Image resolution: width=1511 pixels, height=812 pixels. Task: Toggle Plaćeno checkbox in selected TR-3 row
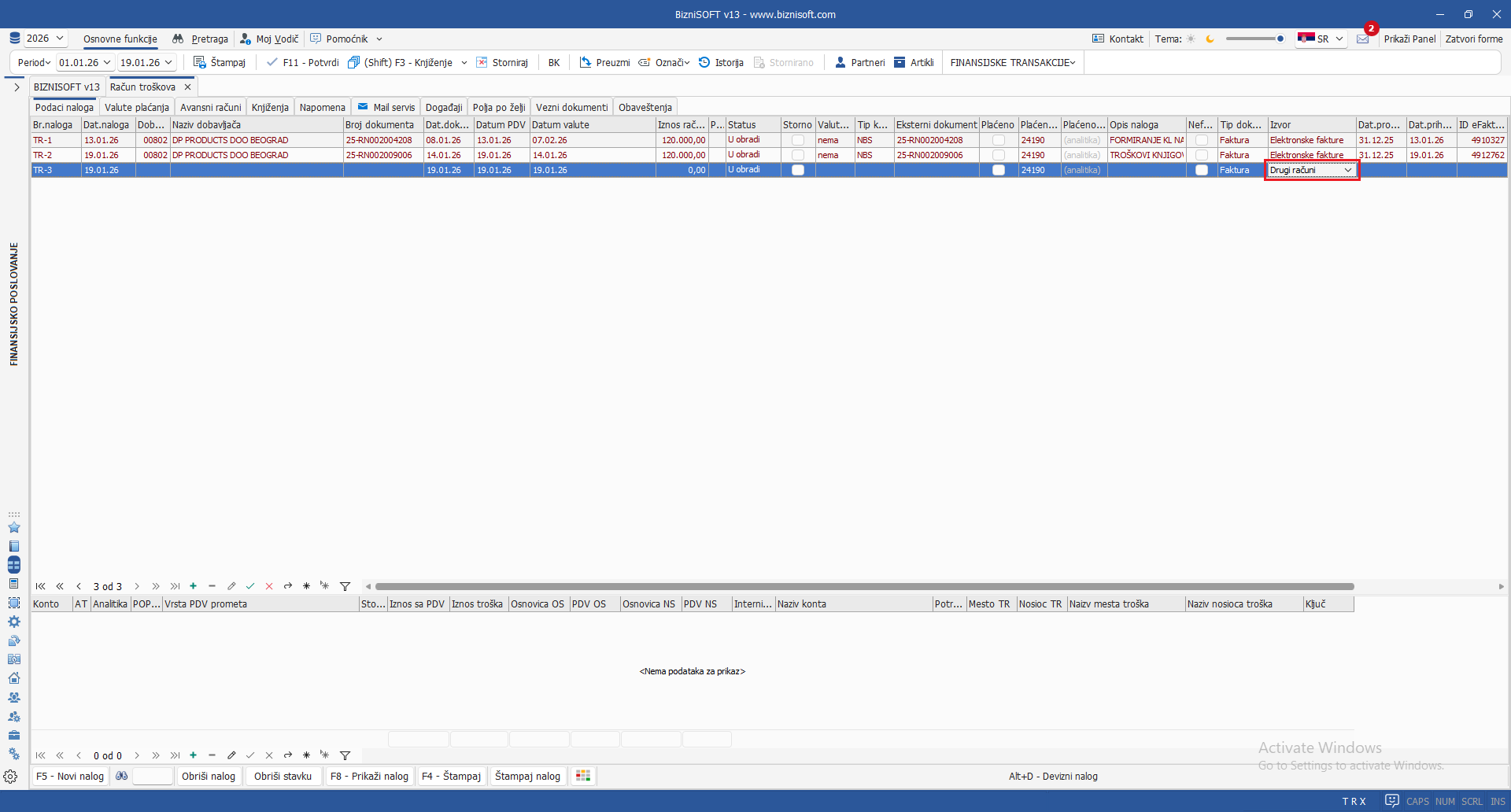click(x=999, y=170)
